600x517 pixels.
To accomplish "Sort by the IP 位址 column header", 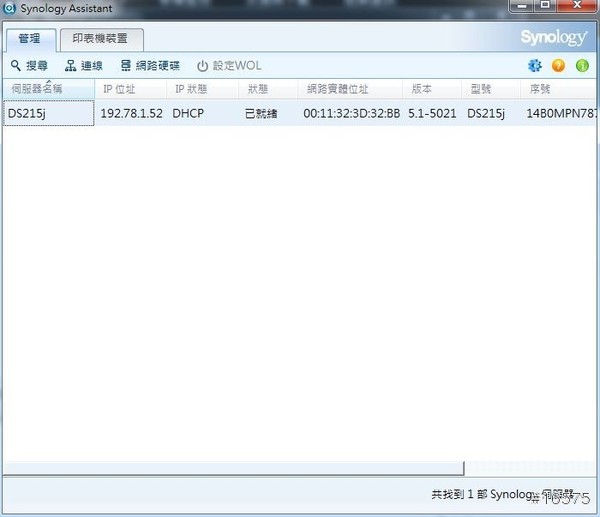I will click(130, 89).
